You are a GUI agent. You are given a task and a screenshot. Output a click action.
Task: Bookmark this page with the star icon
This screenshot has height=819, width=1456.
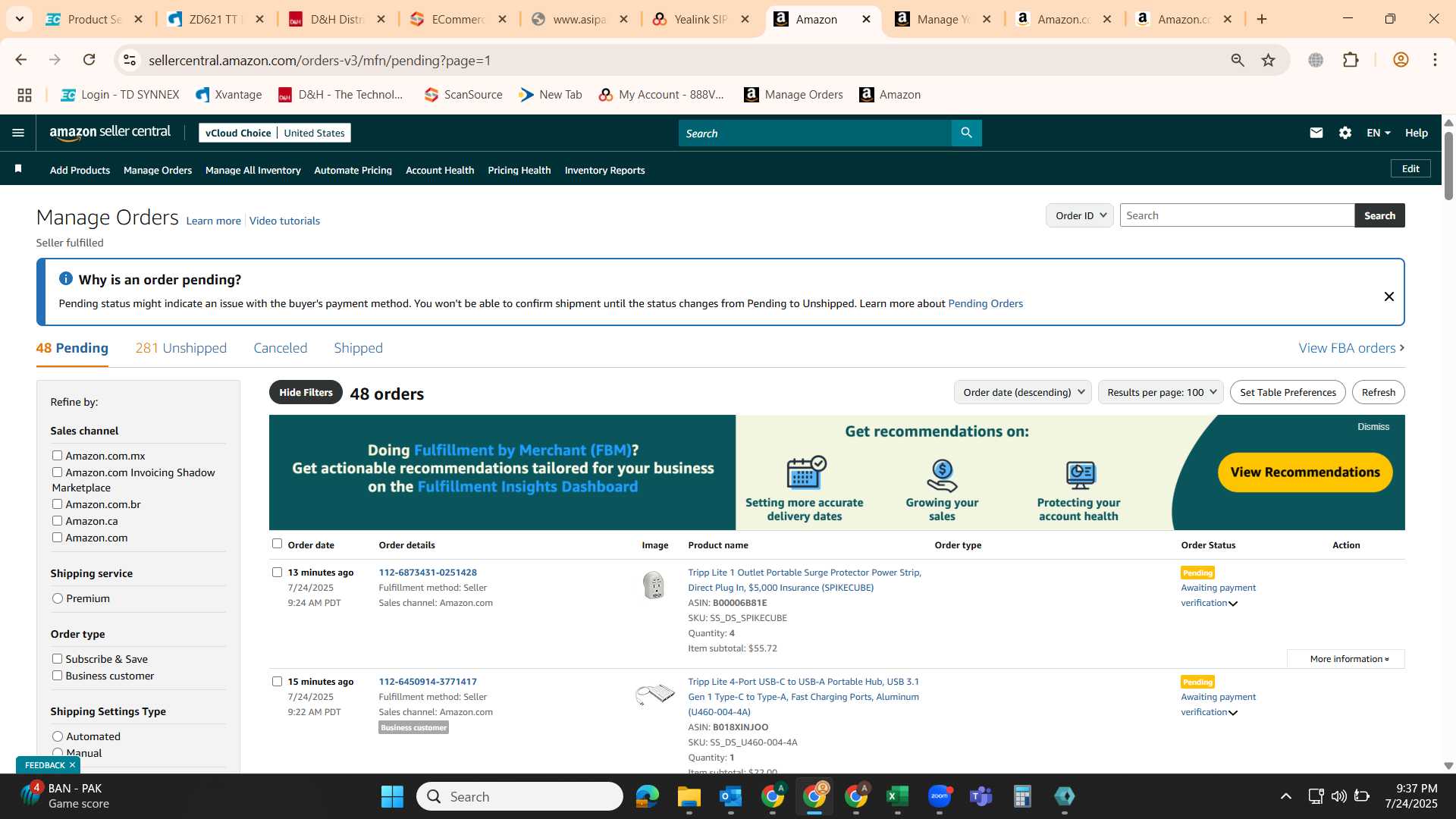pyautogui.click(x=1268, y=60)
